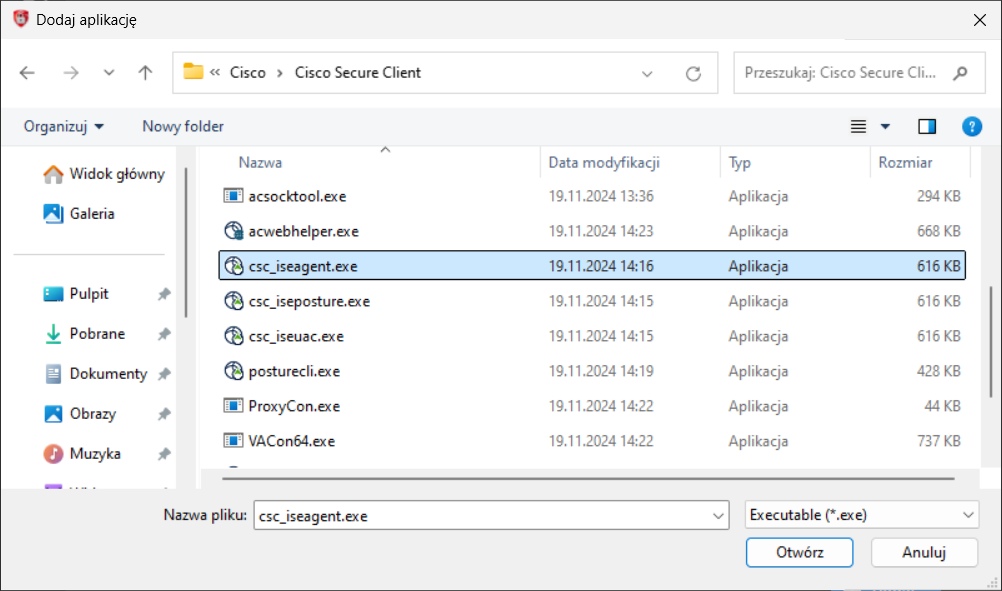Expand the address bar path history dropdown
The height and width of the screenshot is (591, 1002).
pyautogui.click(x=647, y=73)
